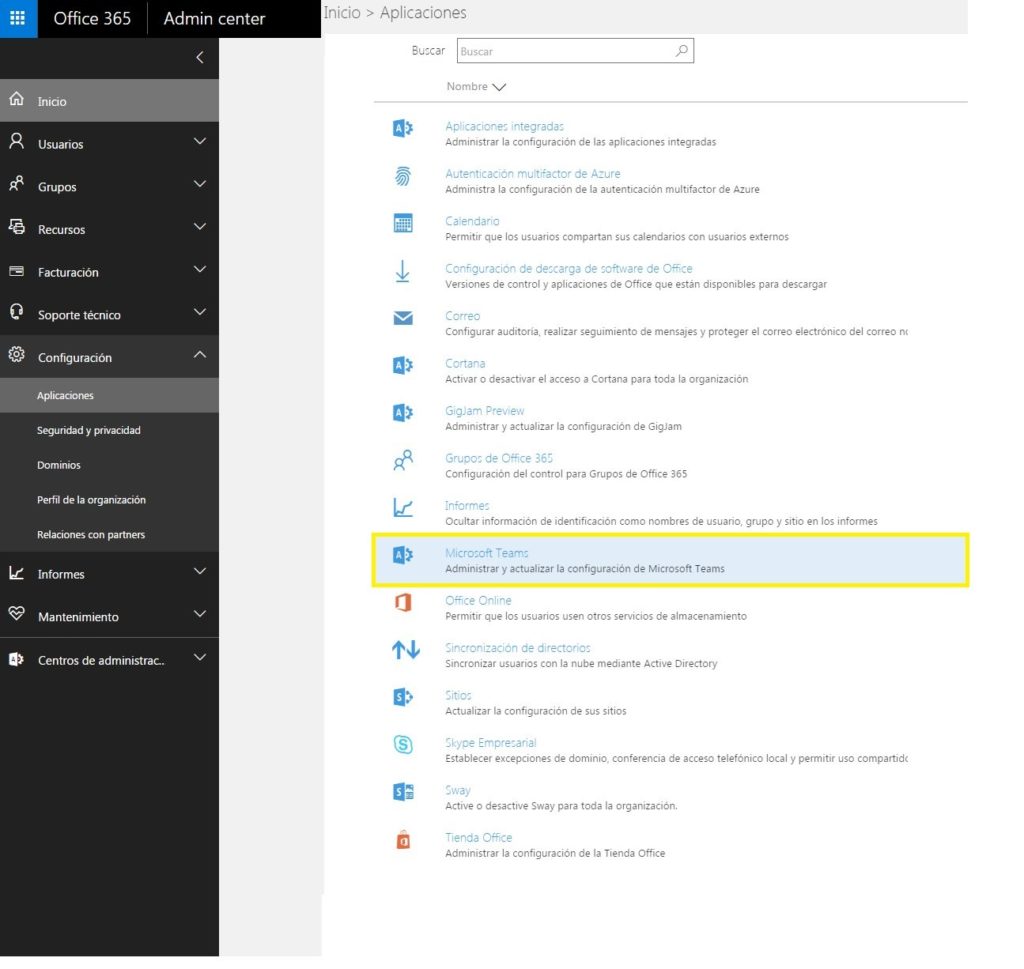This screenshot has height=969, width=1024.
Task: Open the Skype Empresarial link
Action: pos(490,742)
